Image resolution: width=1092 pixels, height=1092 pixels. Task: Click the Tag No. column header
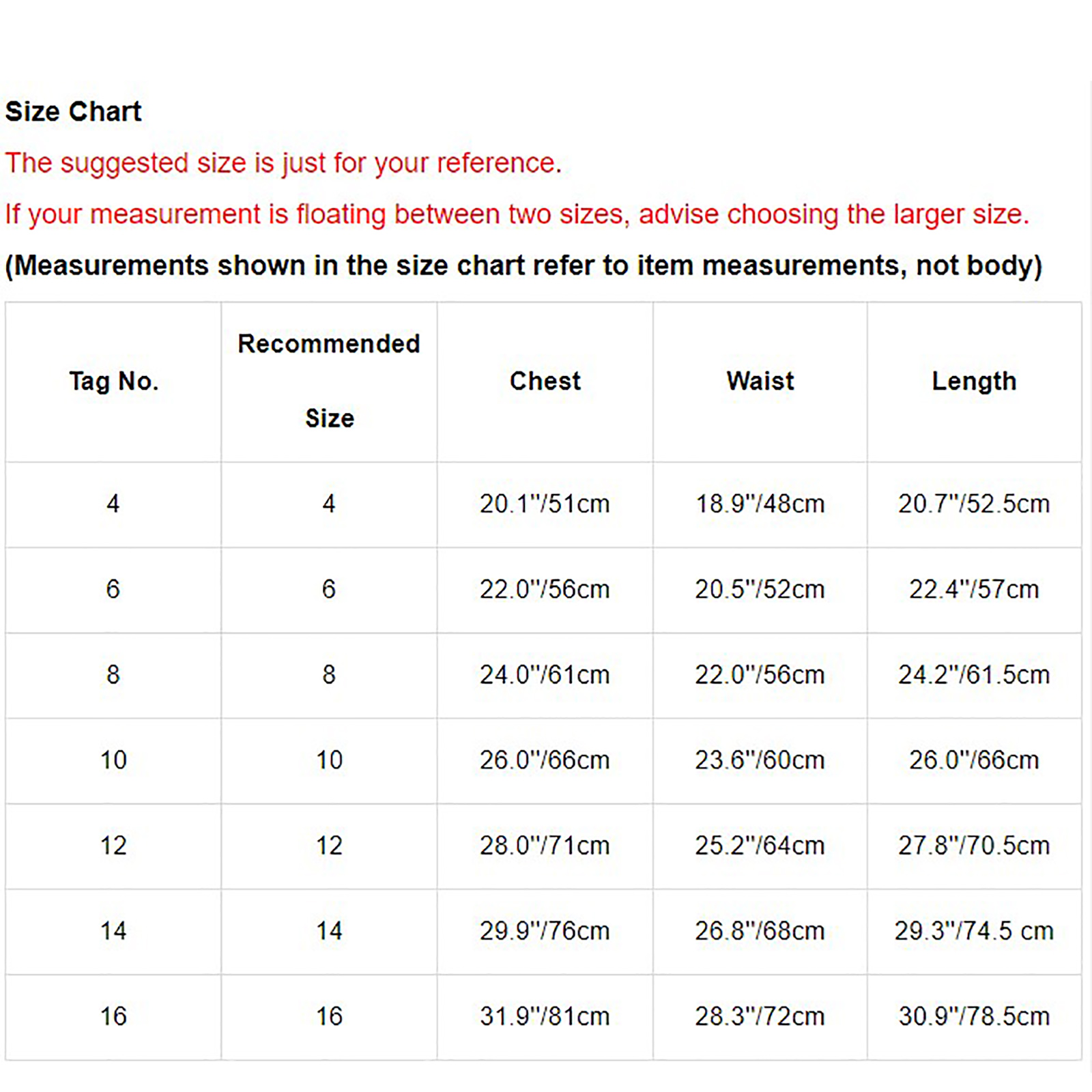coord(113,381)
